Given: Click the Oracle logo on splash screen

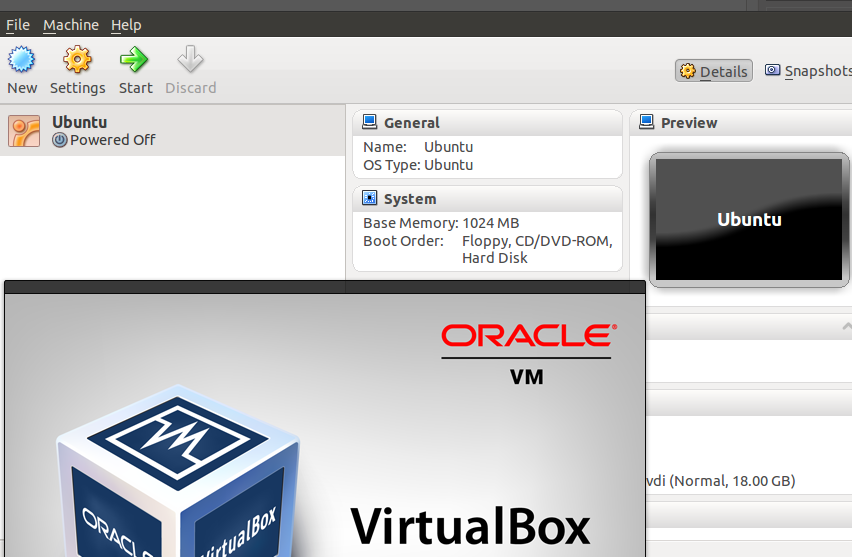Looking at the screenshot, I should pyautogui.click(x=529, y=335).
